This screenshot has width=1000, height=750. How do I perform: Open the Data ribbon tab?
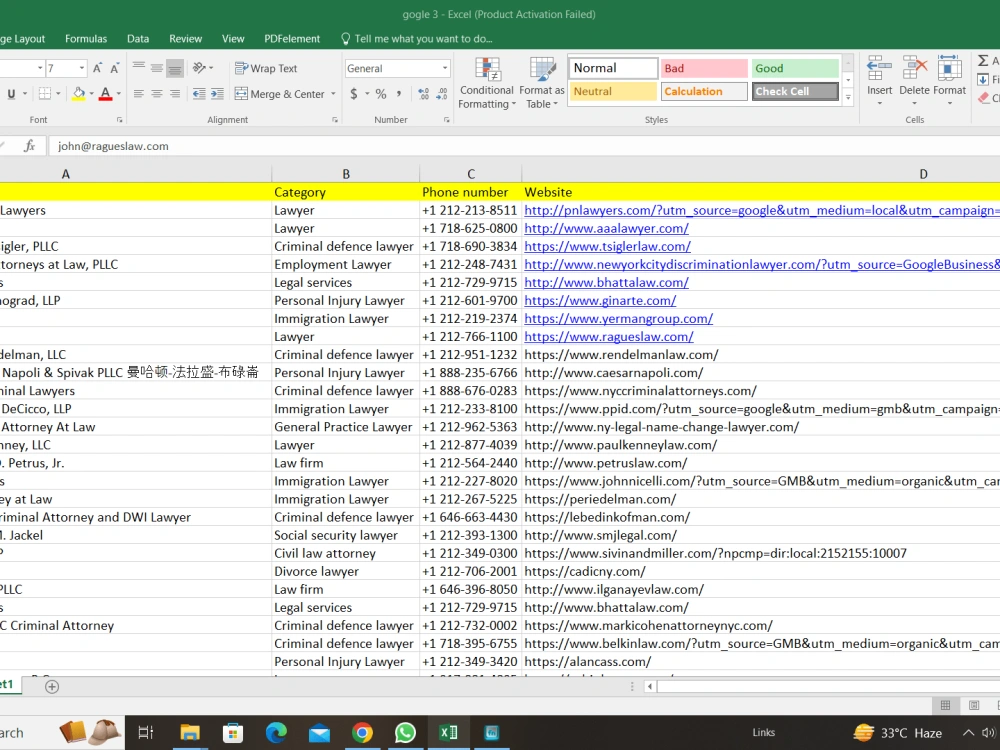pyautogui.click(x=138, y=39)
